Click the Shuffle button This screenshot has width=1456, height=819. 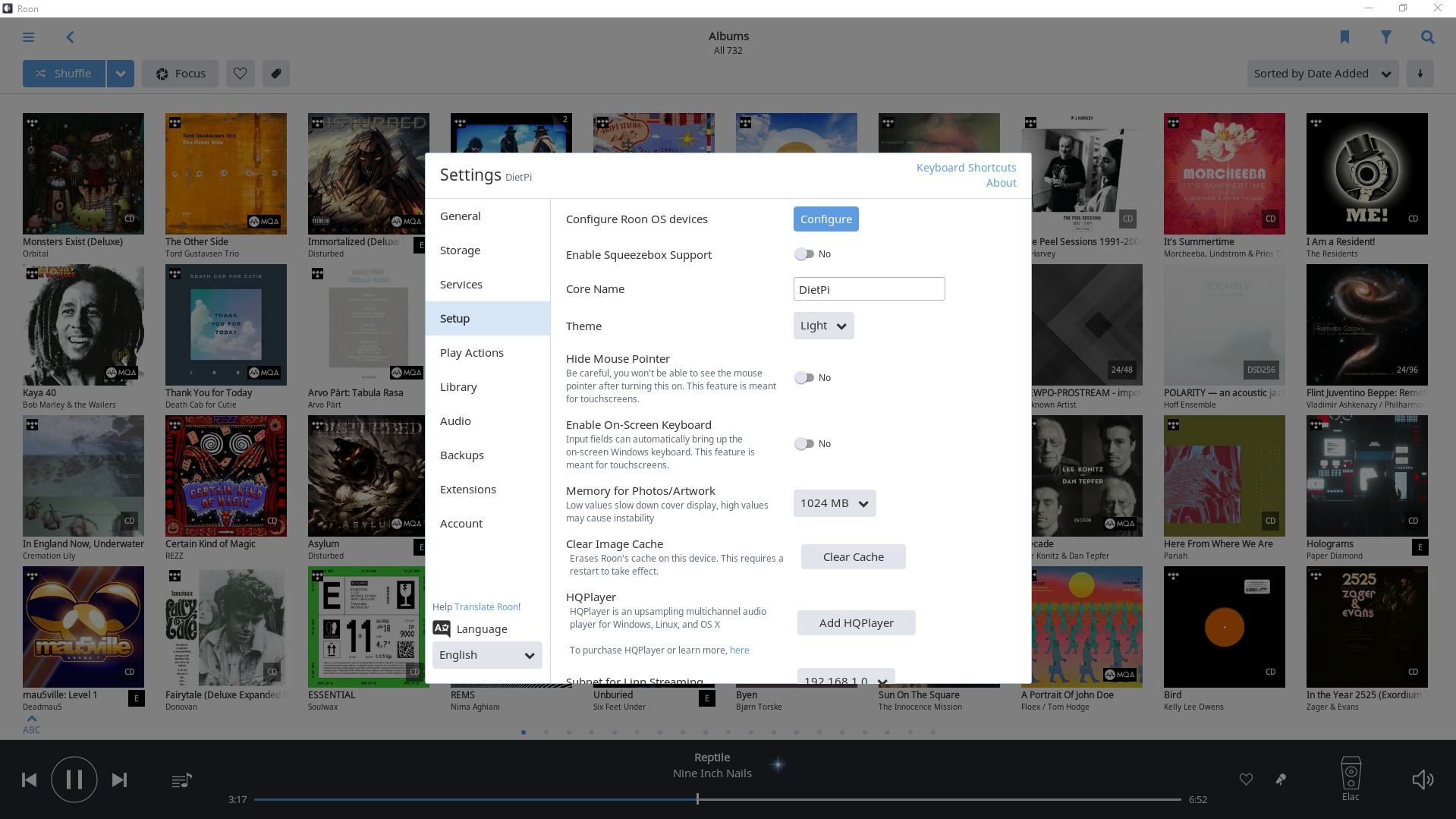(64, 74)
